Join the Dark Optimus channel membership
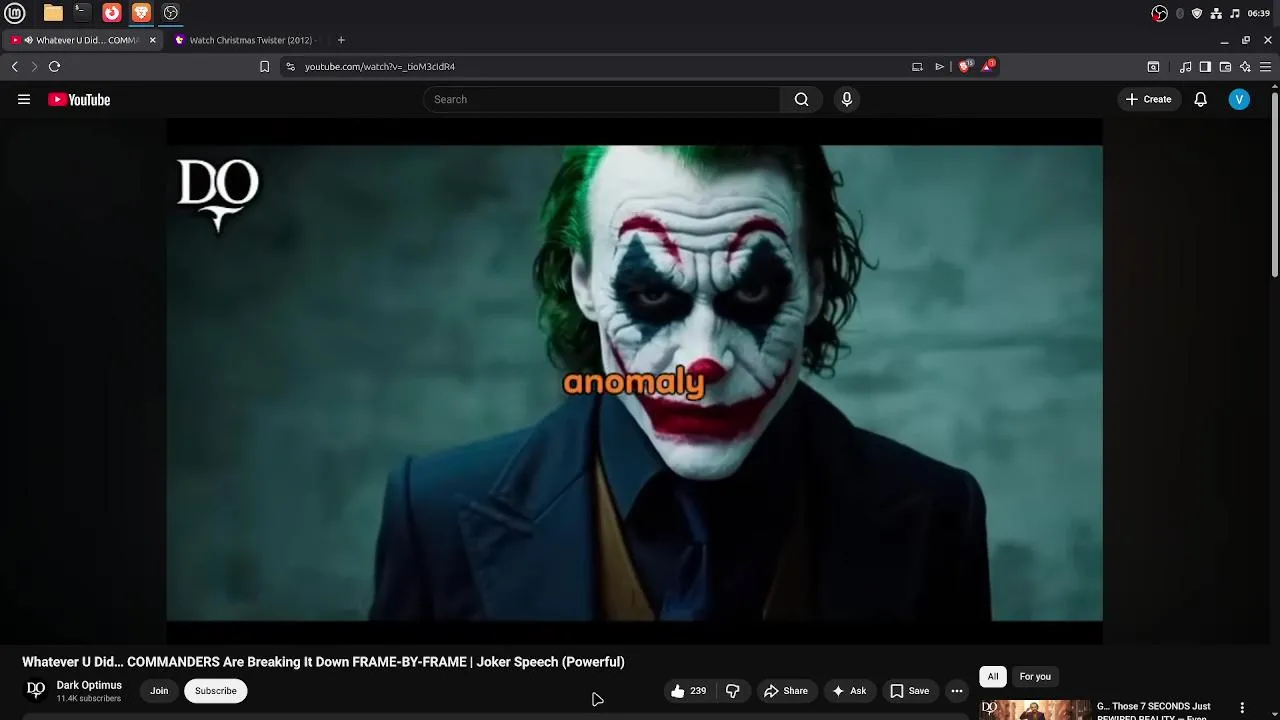The height and width of the screenshot is (720, 1280). pos(159,691)
